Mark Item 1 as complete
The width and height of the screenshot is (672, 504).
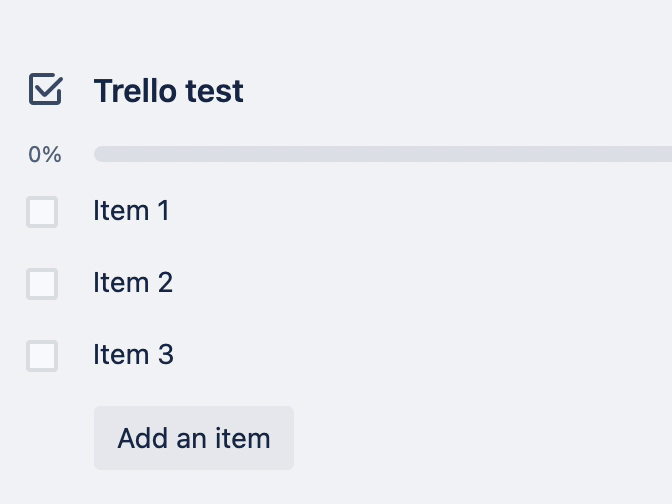[42, 212]
